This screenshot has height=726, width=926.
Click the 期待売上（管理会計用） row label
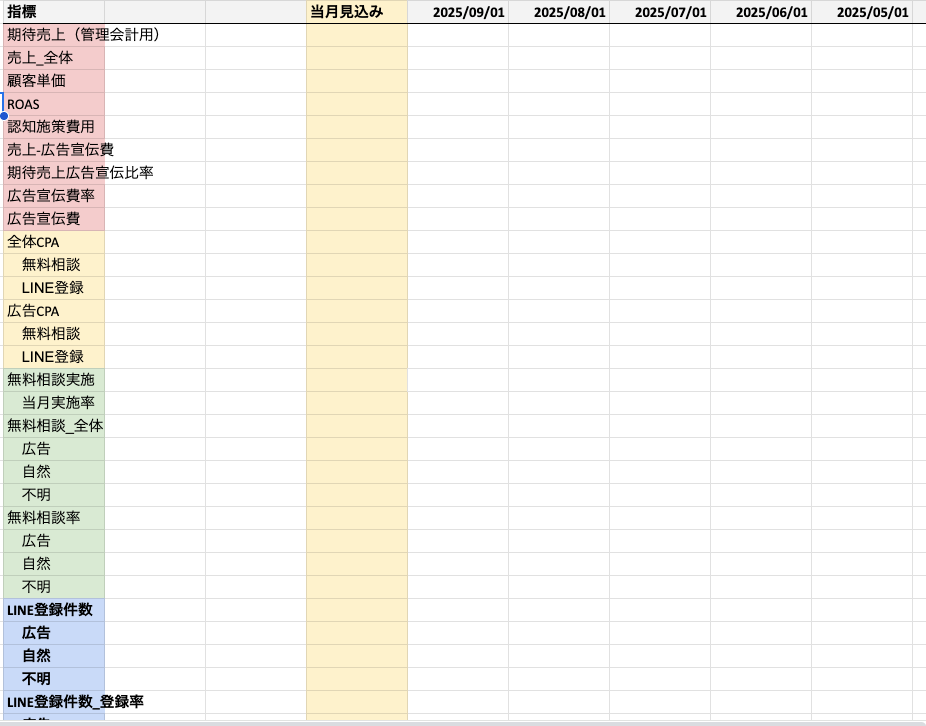(83, 35)
